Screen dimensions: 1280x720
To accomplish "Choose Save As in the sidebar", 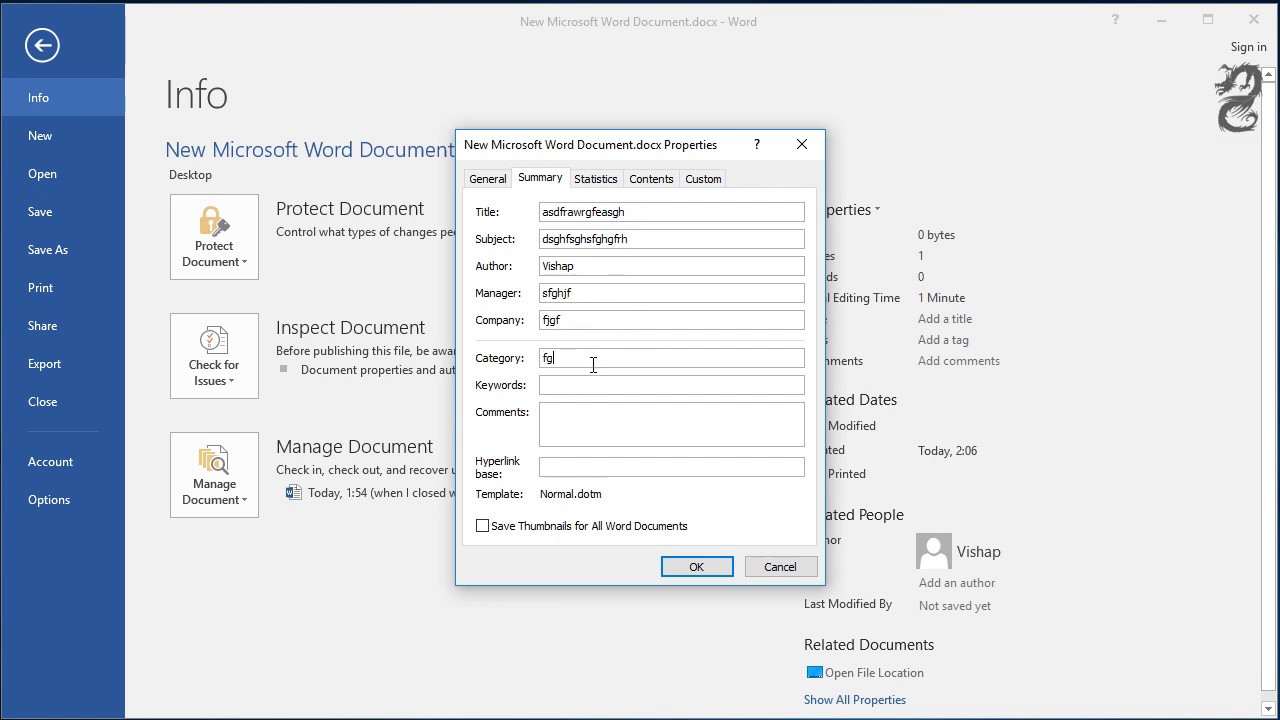I will pos(63,250).
